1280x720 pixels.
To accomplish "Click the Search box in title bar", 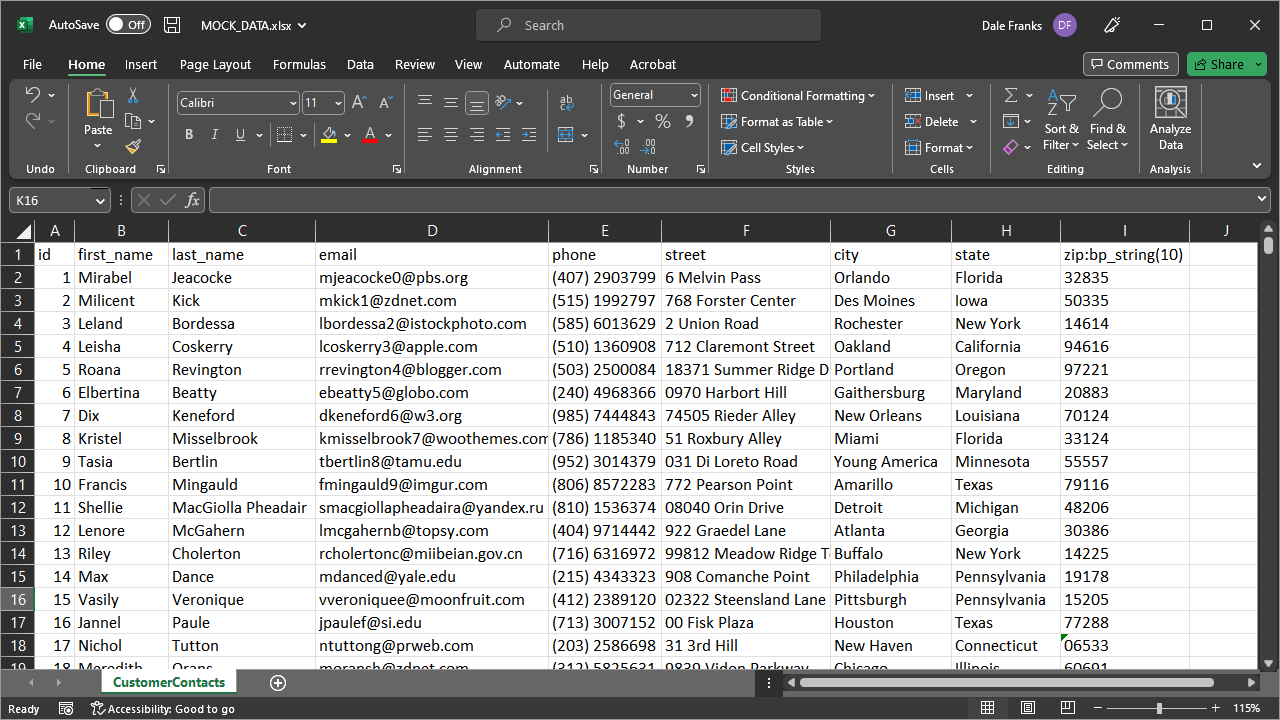I will click(648, 25).
